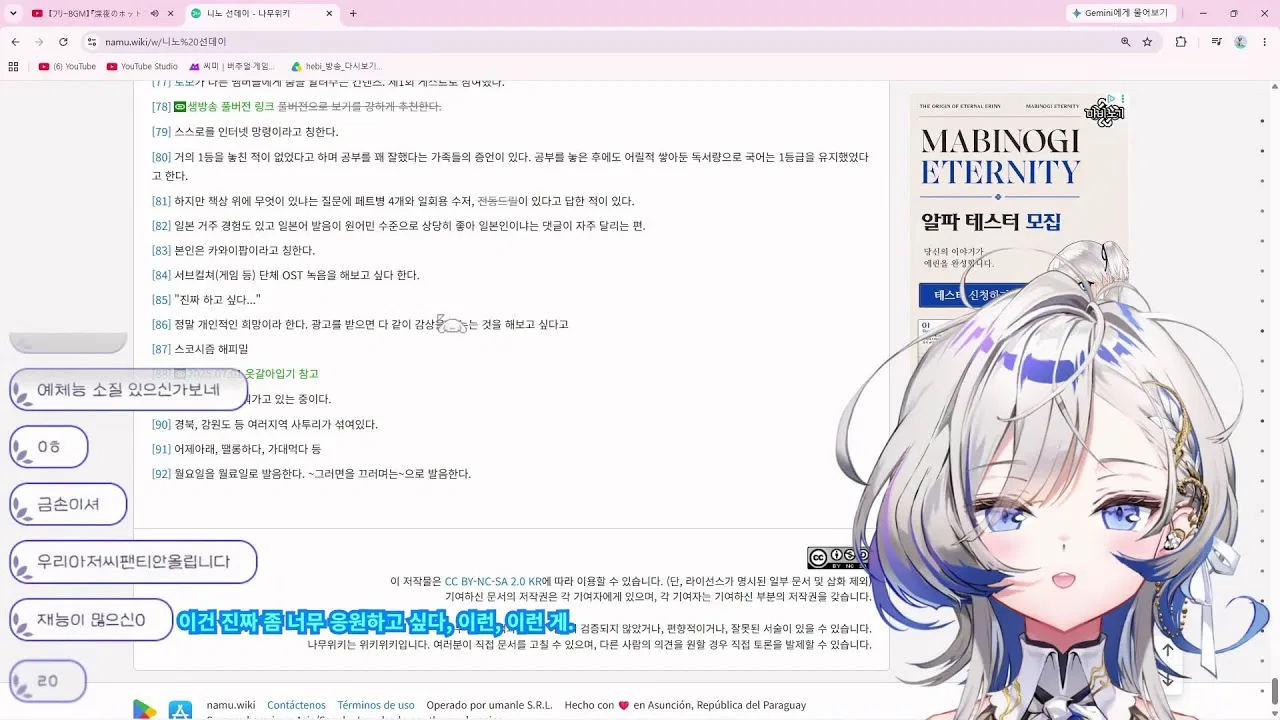Screen dimensions: 1280x720
Task: Click the 테스터 신청하기 ad button
Action: pos(970,295)
